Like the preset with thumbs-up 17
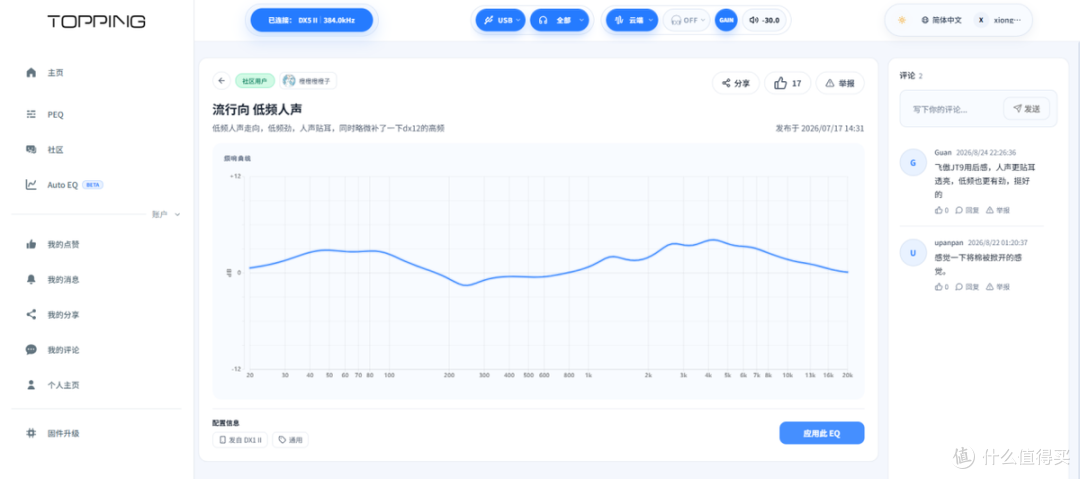The height and width of the screenshot is (479, 1080). coord(788,83)
